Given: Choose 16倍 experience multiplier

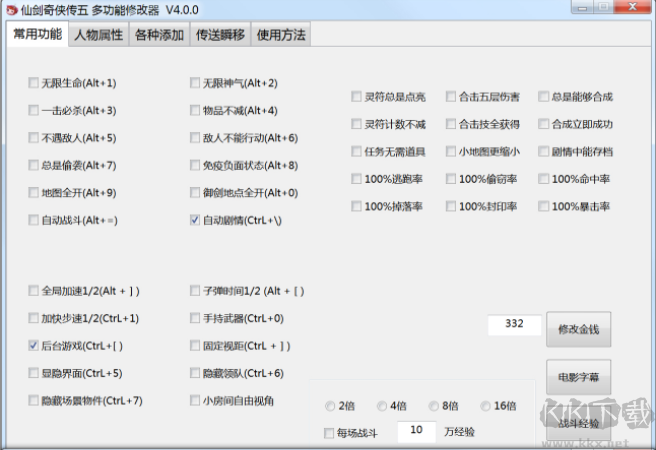Looking at the screenshot, I should tap(485, 406).
